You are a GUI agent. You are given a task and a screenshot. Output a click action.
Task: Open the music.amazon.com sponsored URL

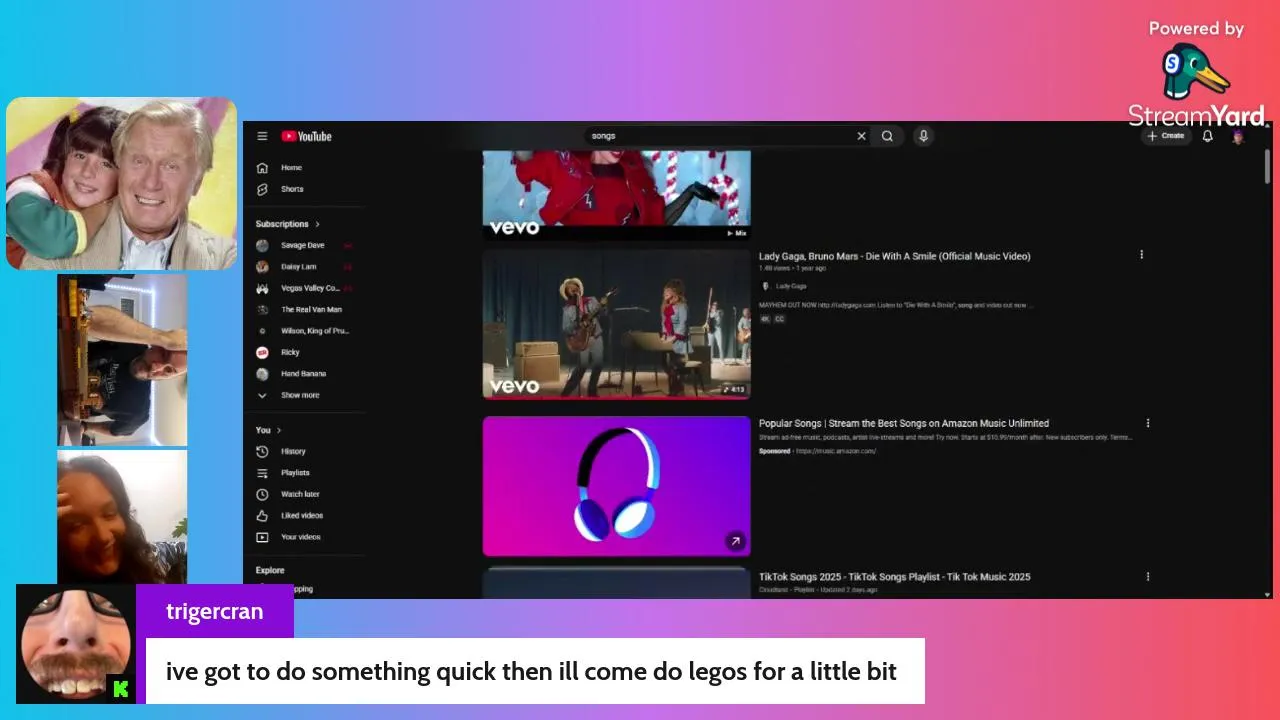(x=836, y=451)
